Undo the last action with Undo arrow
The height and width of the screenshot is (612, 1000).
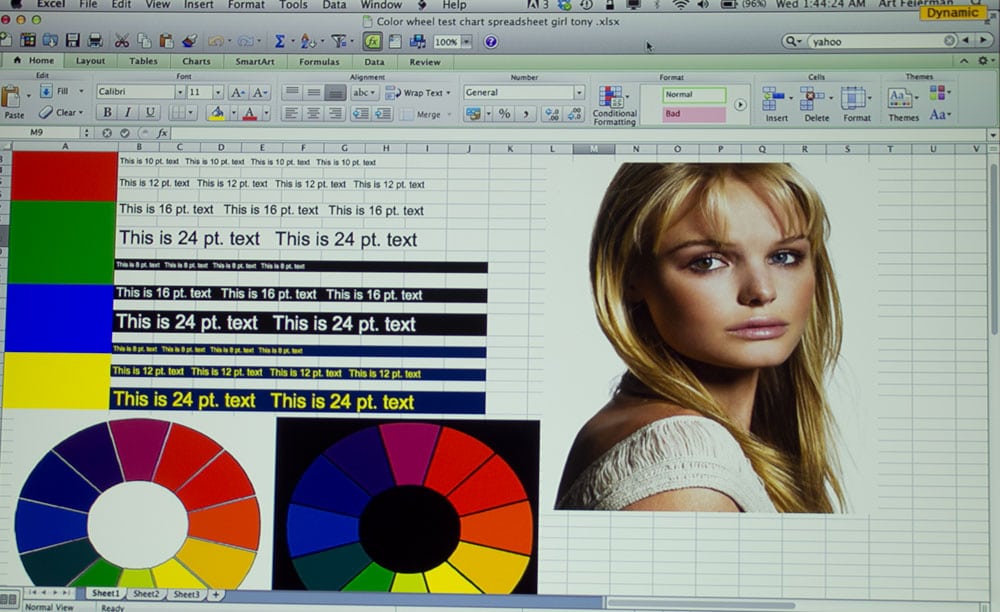pos(216,41)
